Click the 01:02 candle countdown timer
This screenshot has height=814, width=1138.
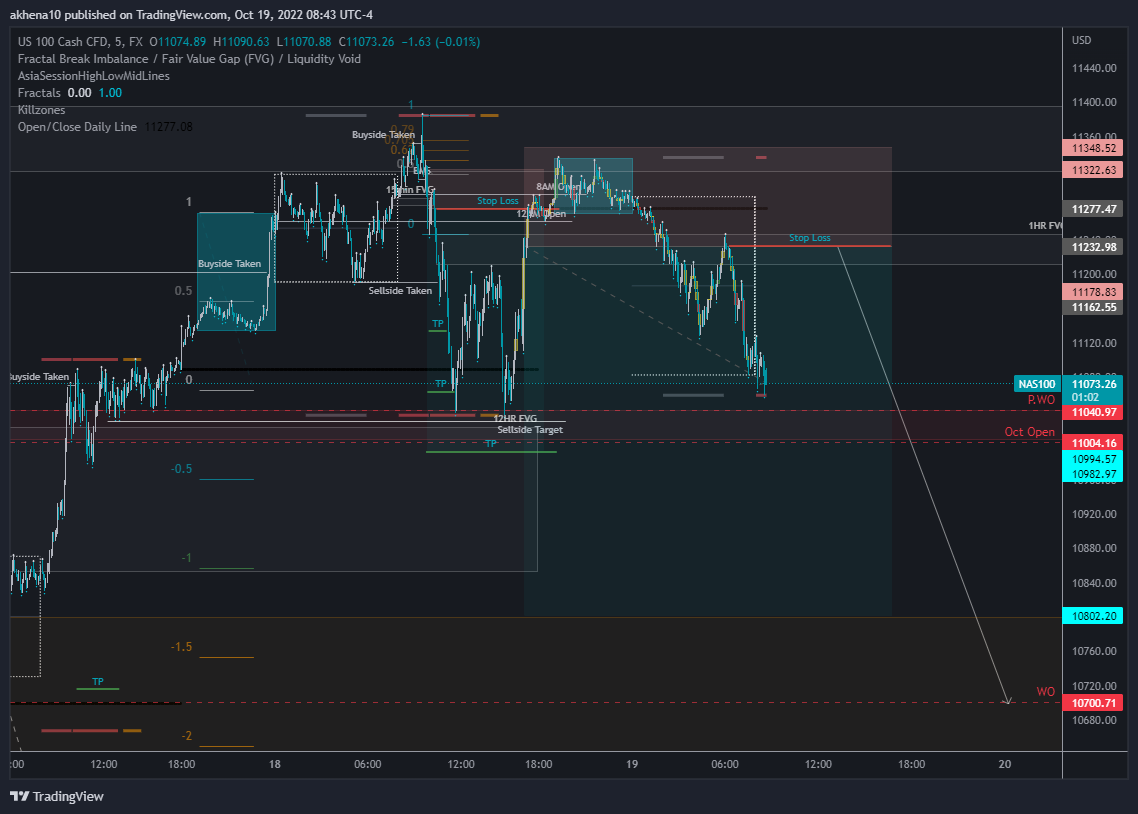coord(1085,398)
